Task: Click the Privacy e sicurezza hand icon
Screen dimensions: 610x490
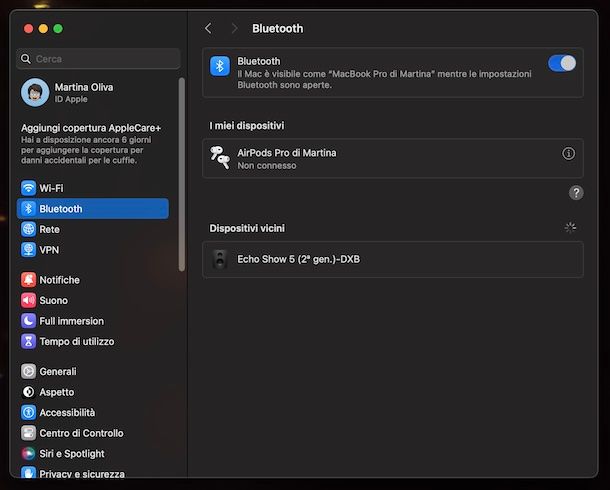Action: (x=28, y=472)
